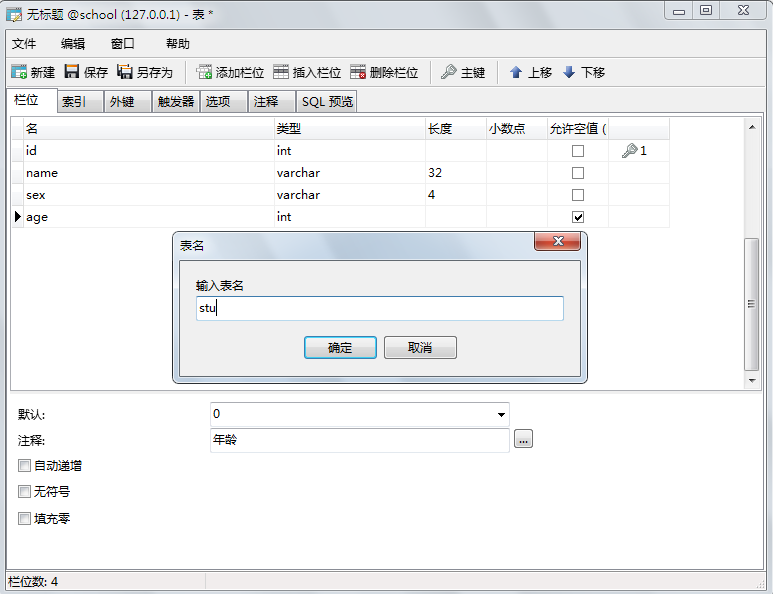The width and height of the screenshot is (773, 594).
Task: Click the Move Down arrow icon
Action: [569, 72]
